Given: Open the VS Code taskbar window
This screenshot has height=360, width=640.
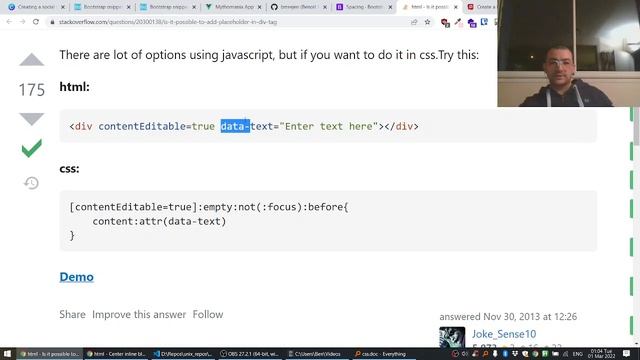Looking at the screenshot, I should coord(183,354).
